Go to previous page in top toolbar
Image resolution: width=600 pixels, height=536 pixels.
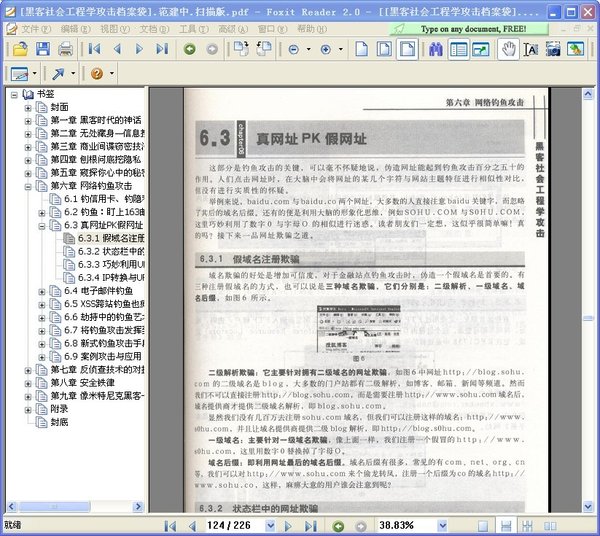117,49
